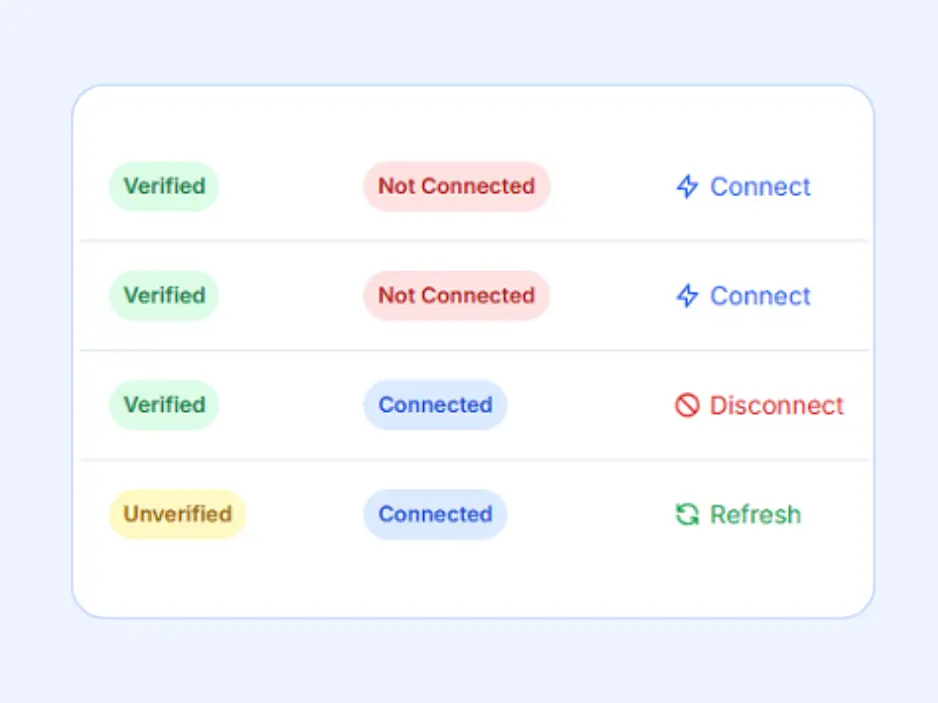This screenshot has height=703, width=938.
Task: Select the lightning bolt icon in second row
Action: tap(685, 296)
